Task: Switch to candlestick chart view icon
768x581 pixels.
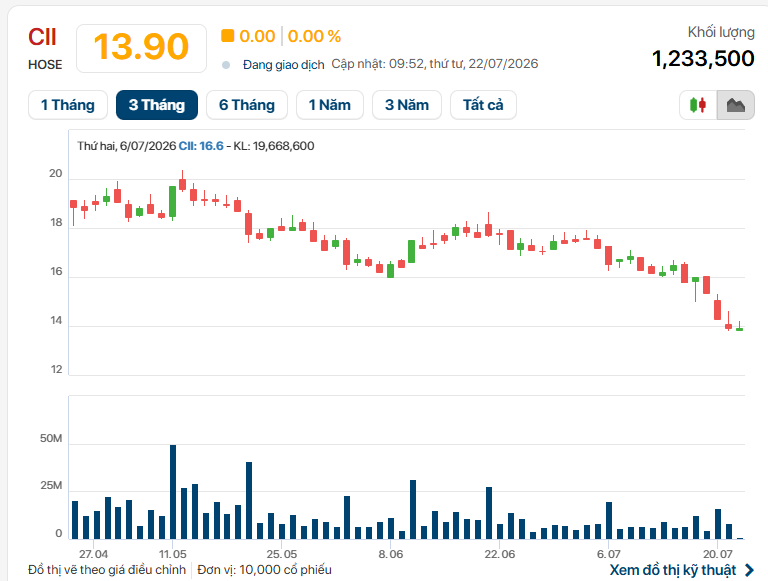Action: (x=698, y=105)
